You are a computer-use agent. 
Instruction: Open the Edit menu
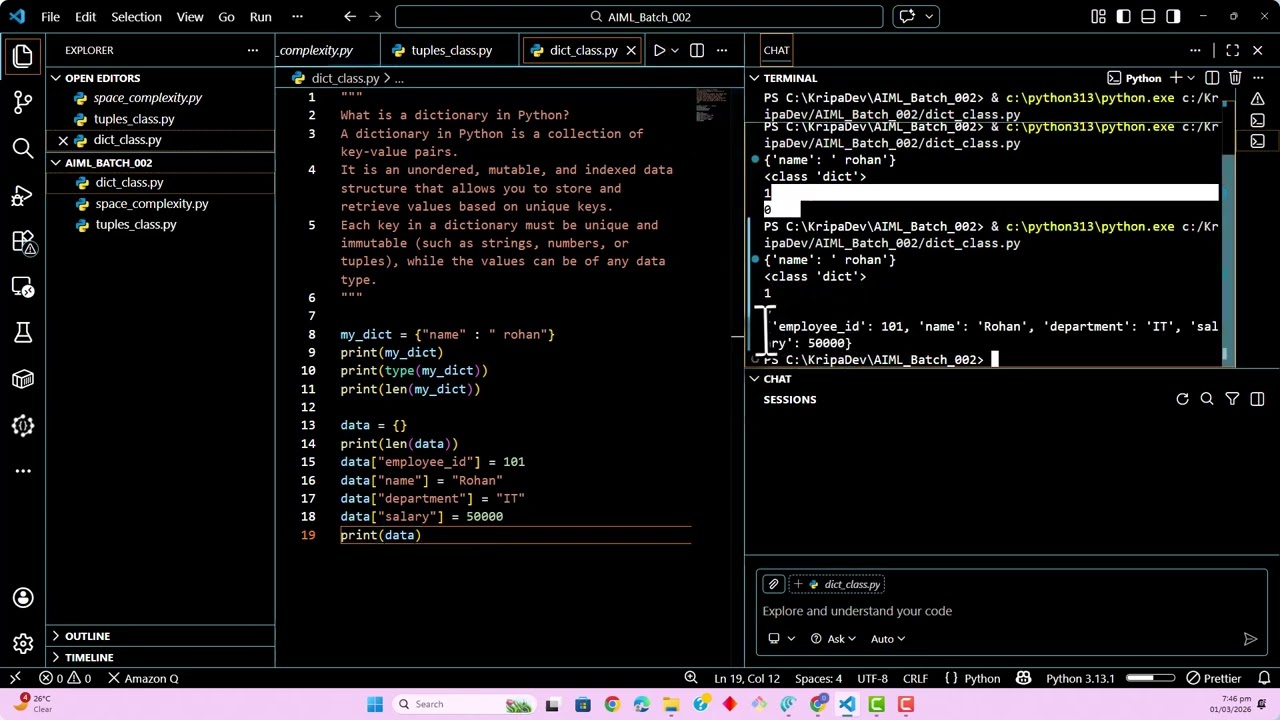coord(85,16)
